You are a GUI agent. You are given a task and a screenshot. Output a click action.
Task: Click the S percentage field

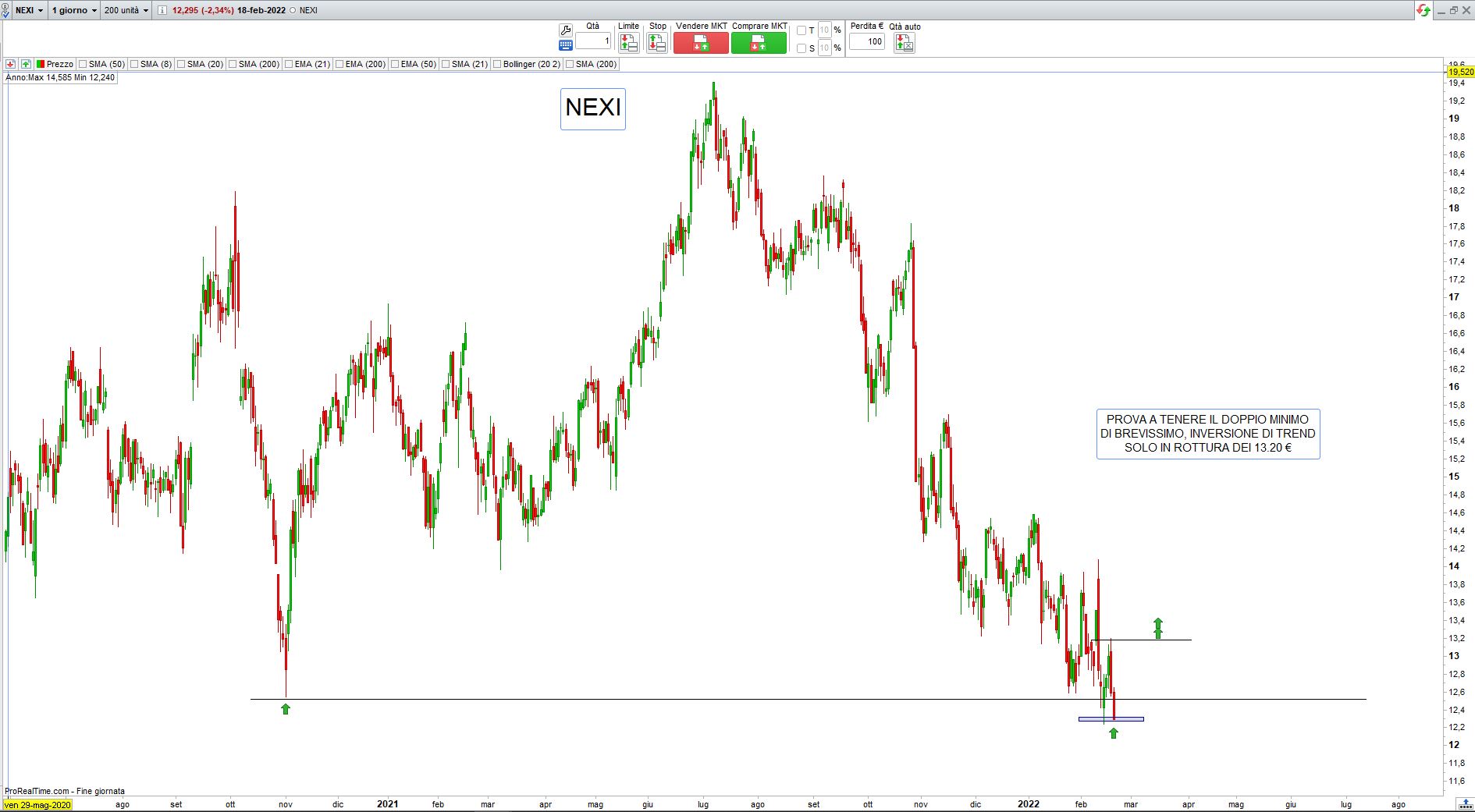[824, 48]
